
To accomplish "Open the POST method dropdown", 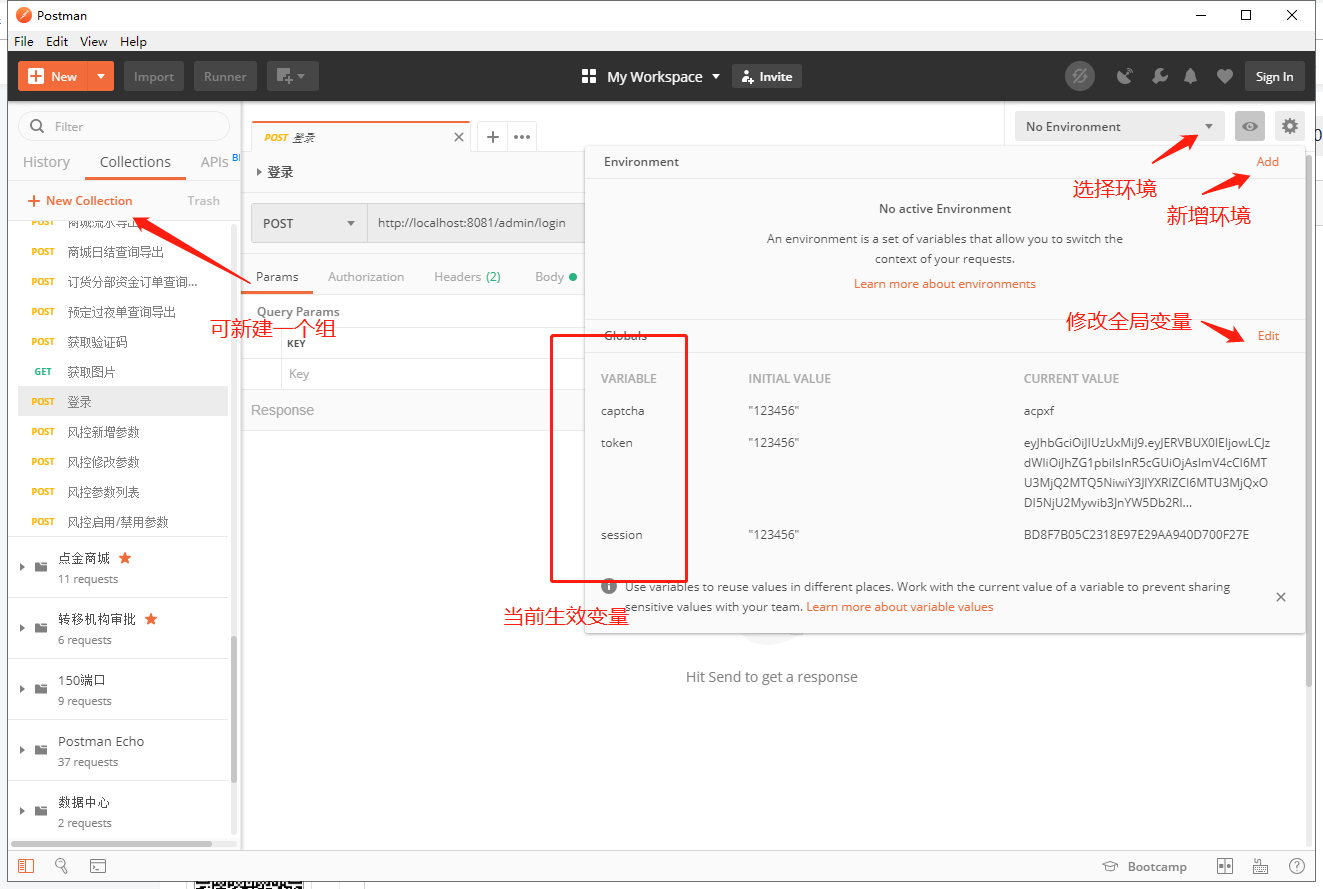I will pos(308,222).
